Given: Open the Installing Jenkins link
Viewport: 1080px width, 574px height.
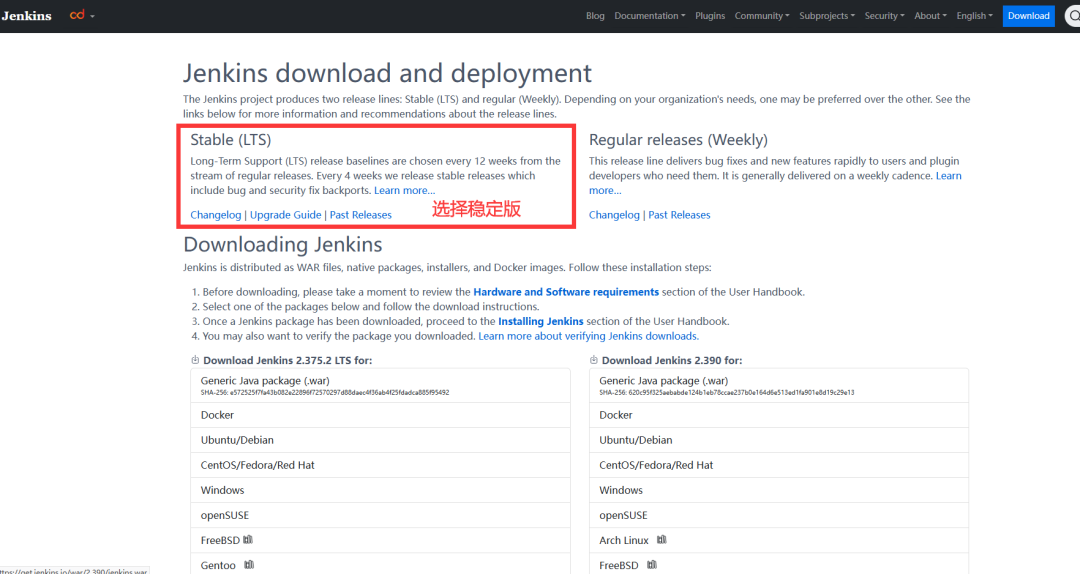Looking at the screenshot, I should tap(541, 321).
